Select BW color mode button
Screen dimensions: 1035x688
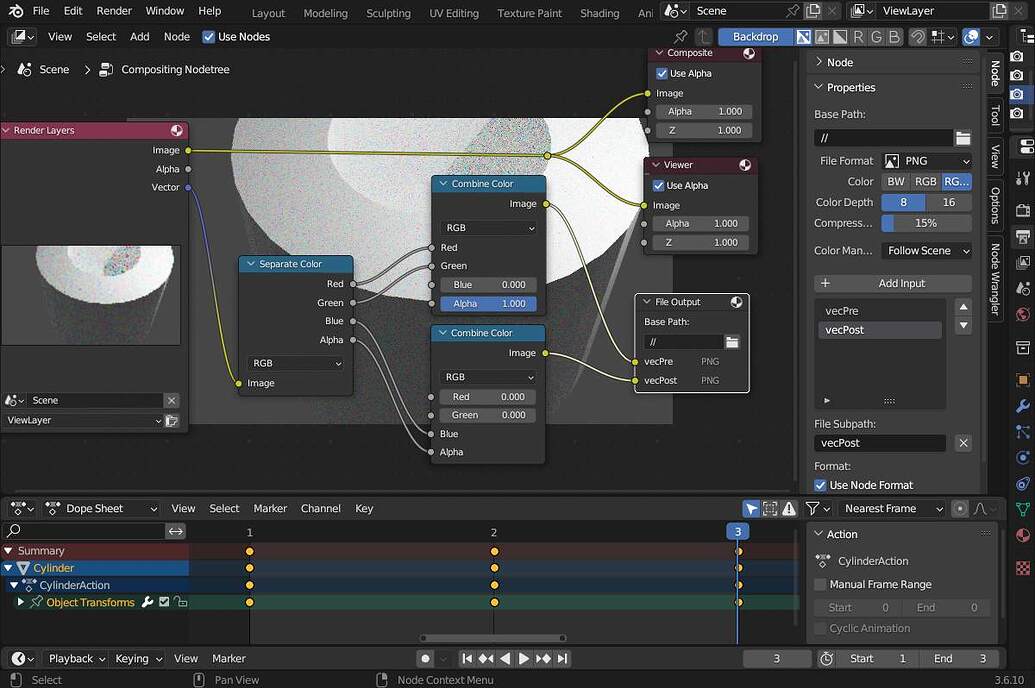tap(896, 182)
